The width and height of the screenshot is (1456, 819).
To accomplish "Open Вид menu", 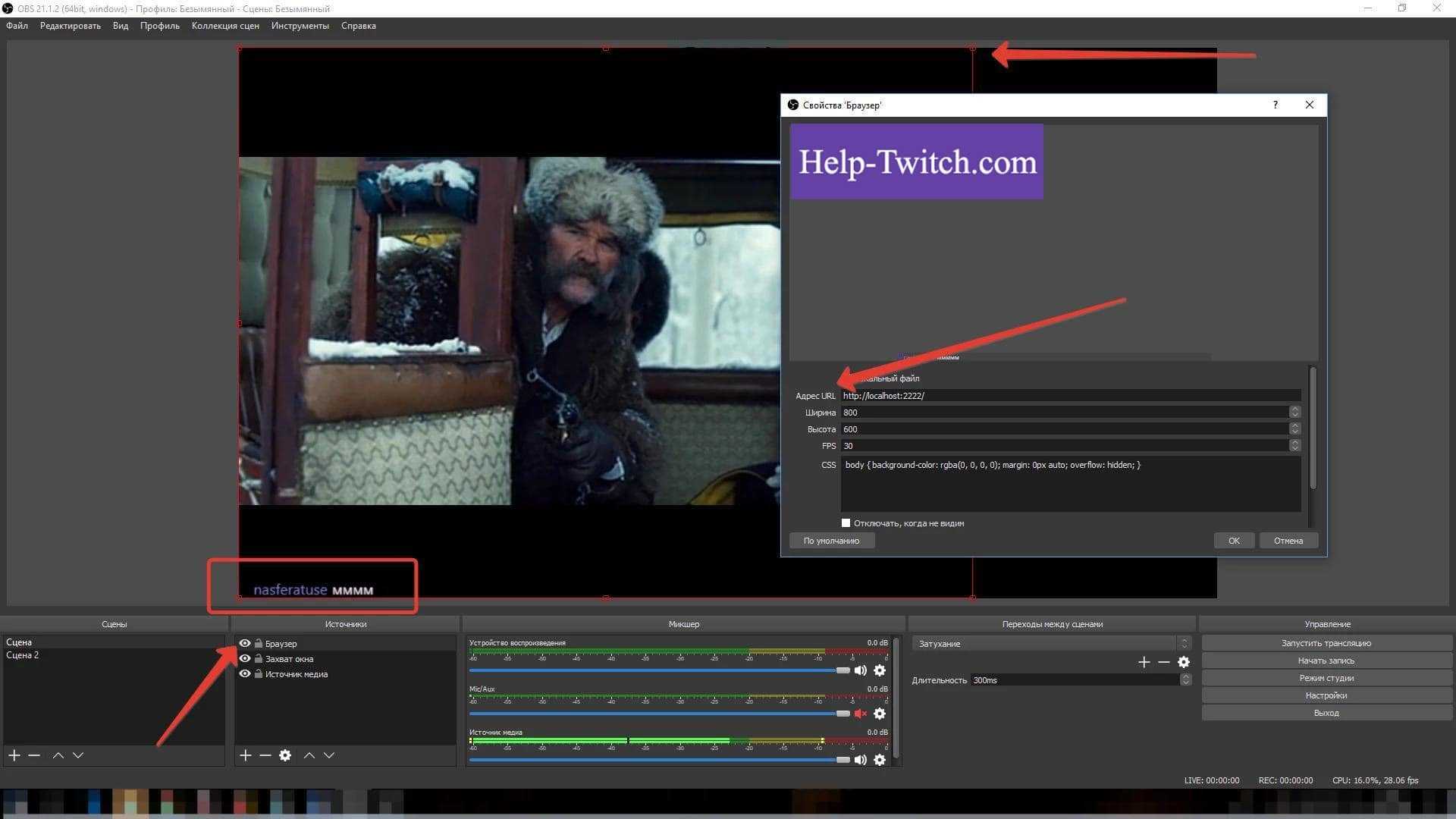I will tap(121, 26).
